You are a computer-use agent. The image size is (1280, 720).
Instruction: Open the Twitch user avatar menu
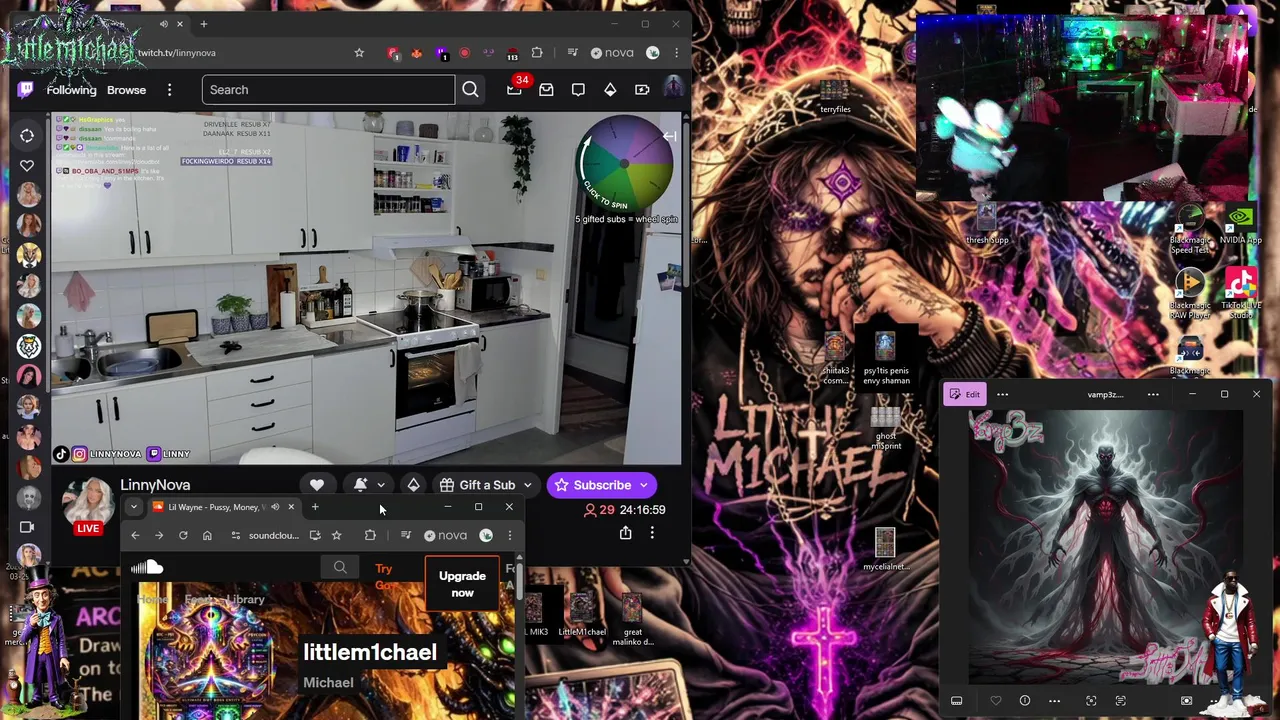[x=673, y=90]
